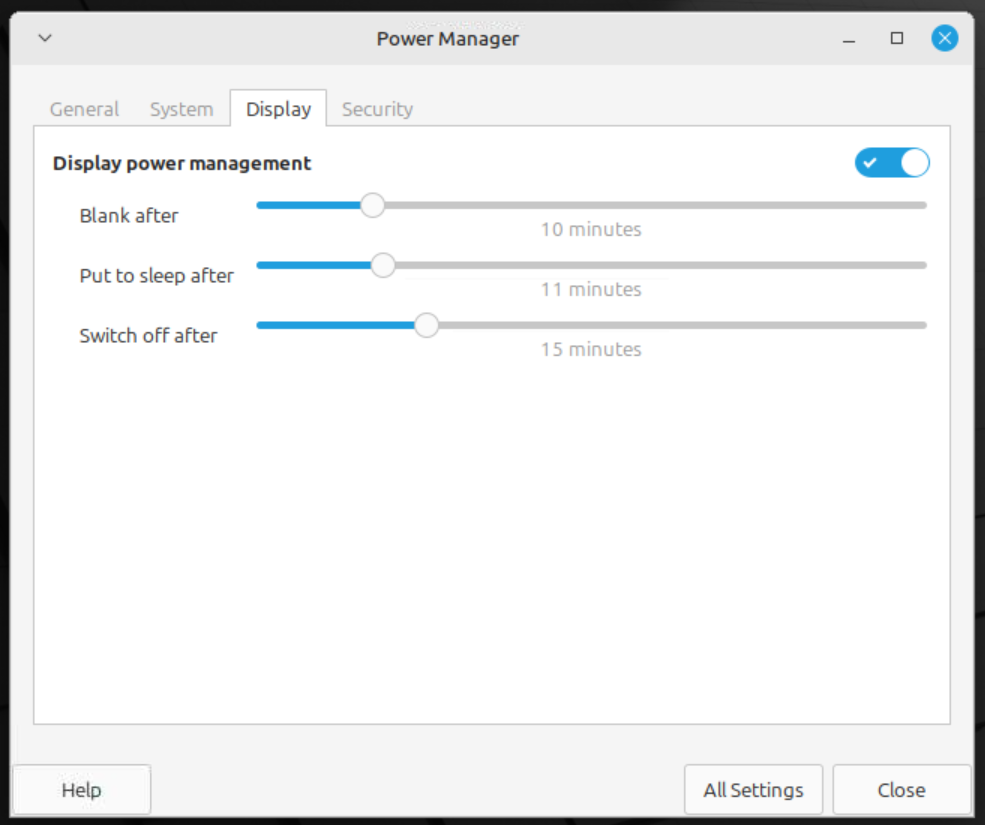Click the Blank after slider handle

coord(373,205)
